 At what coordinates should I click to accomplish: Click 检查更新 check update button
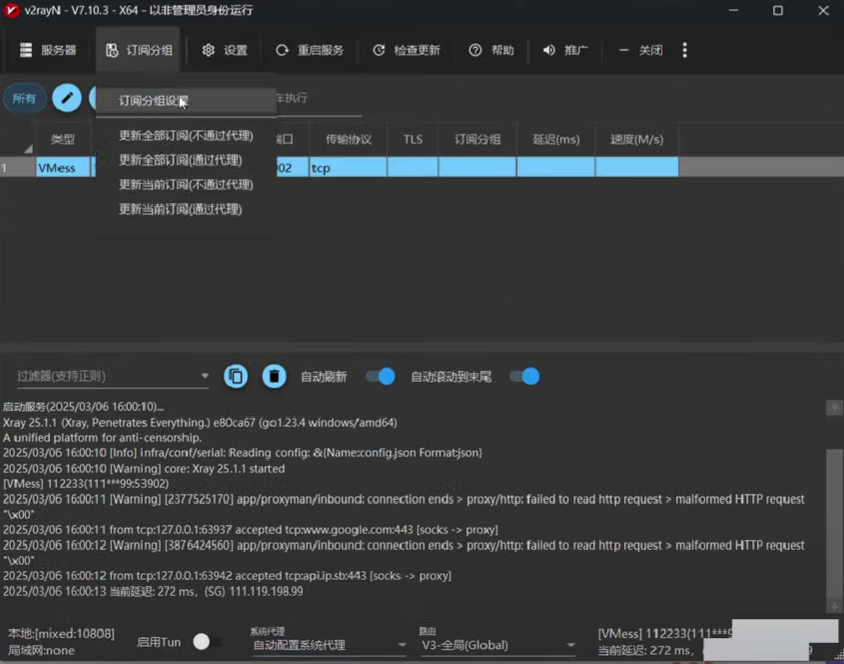point(406,50)
